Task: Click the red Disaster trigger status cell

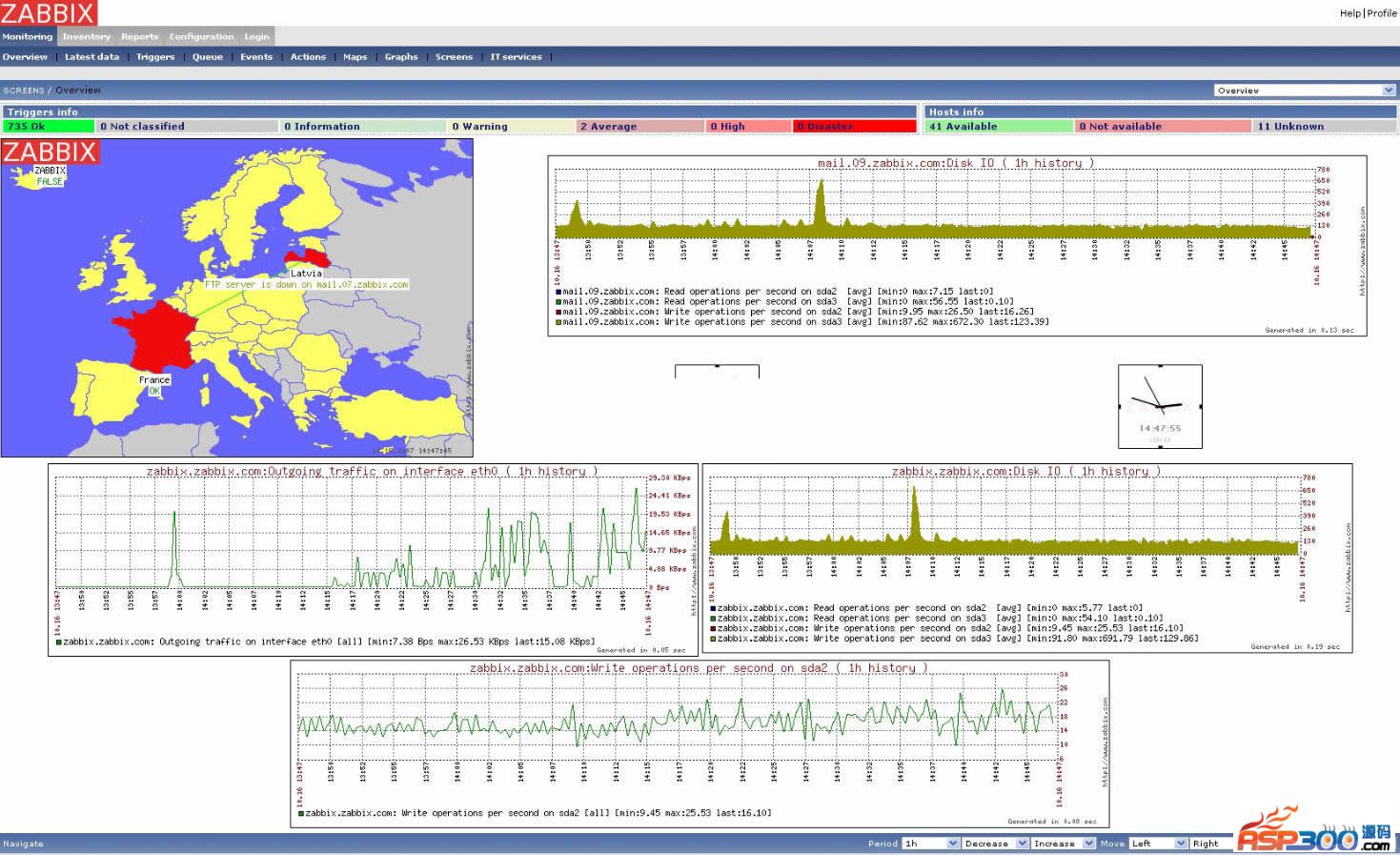Action: click(853, 126)
